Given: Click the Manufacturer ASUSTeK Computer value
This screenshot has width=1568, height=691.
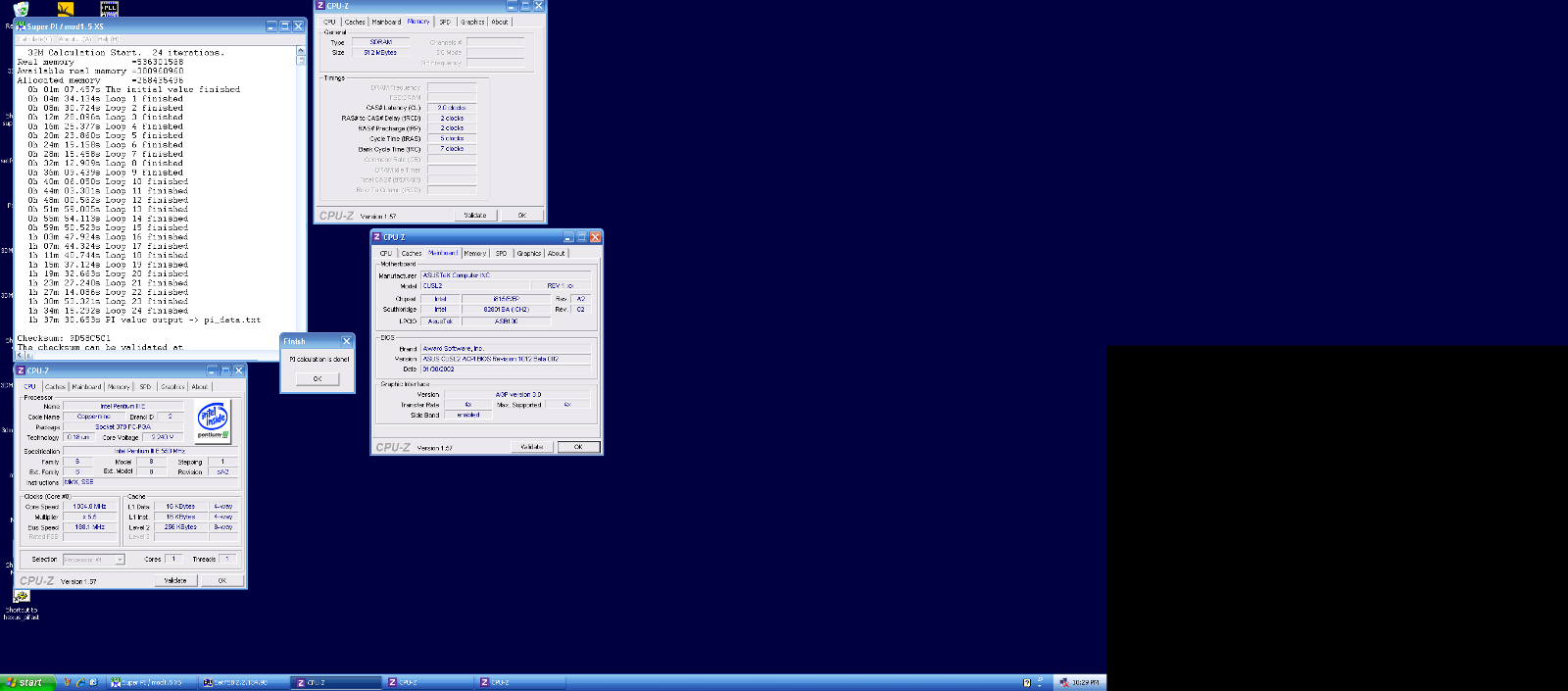Looking at the screenshot, I should pyautogui.click(x=506, y=275).
